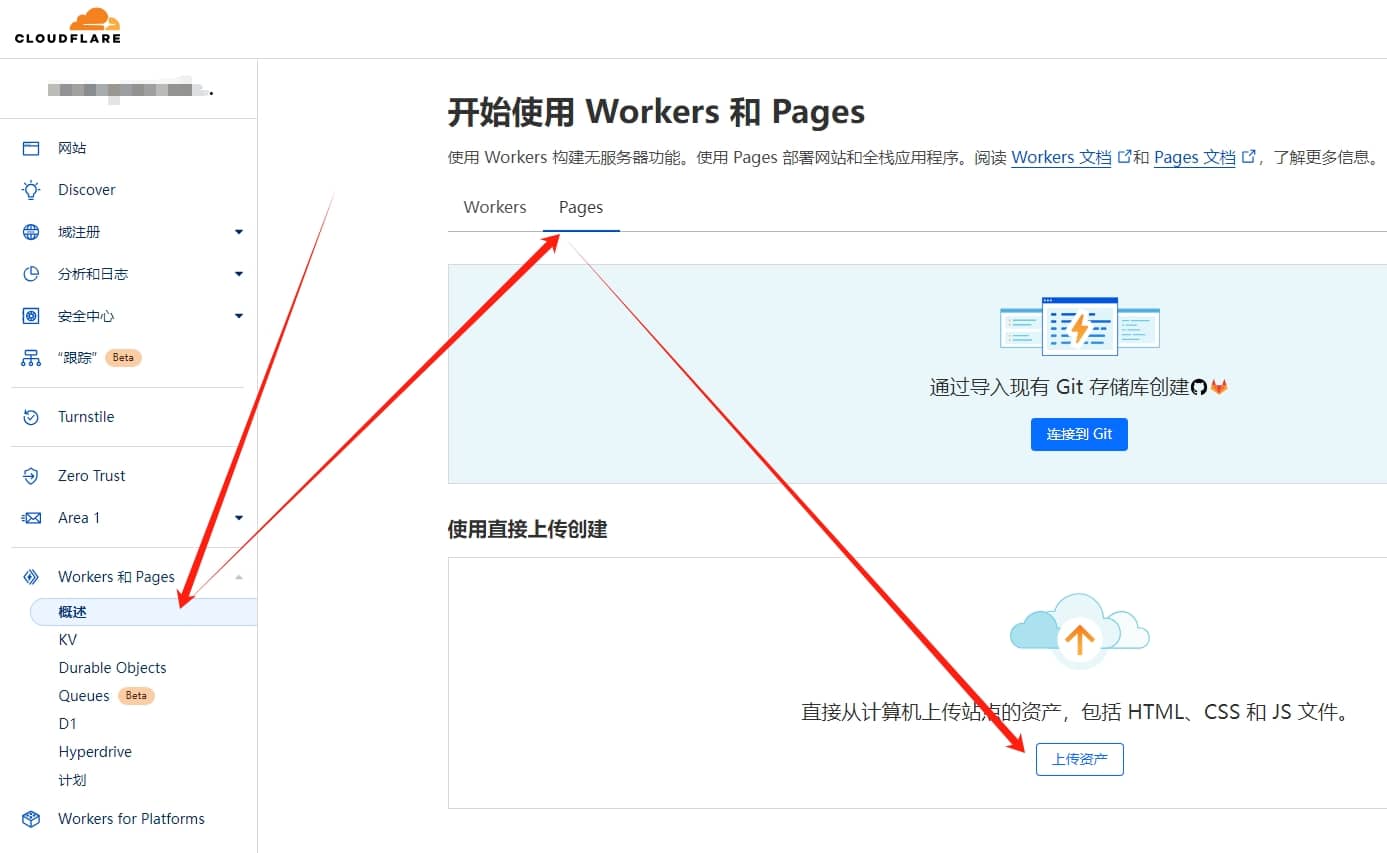The height and width of the screenshot is (853, 1387).
Task: Open the Pages 文档 link
Action: (1194, 157)
